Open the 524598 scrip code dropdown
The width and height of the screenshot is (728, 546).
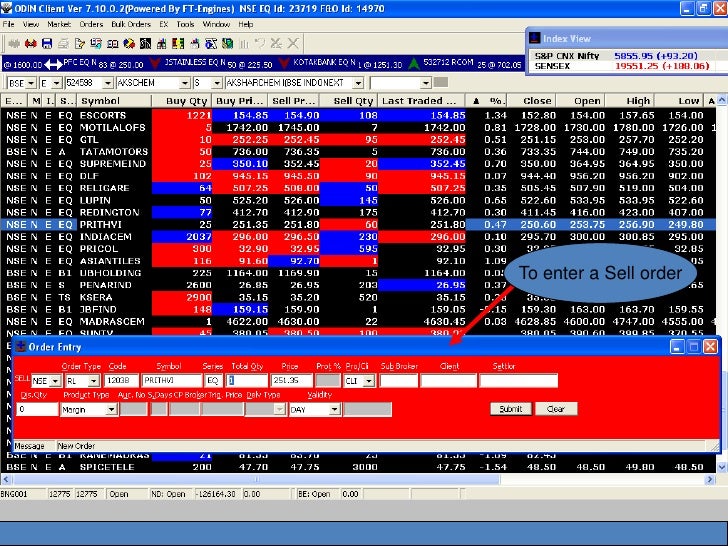pyautogui.click(x=108, y=83)
